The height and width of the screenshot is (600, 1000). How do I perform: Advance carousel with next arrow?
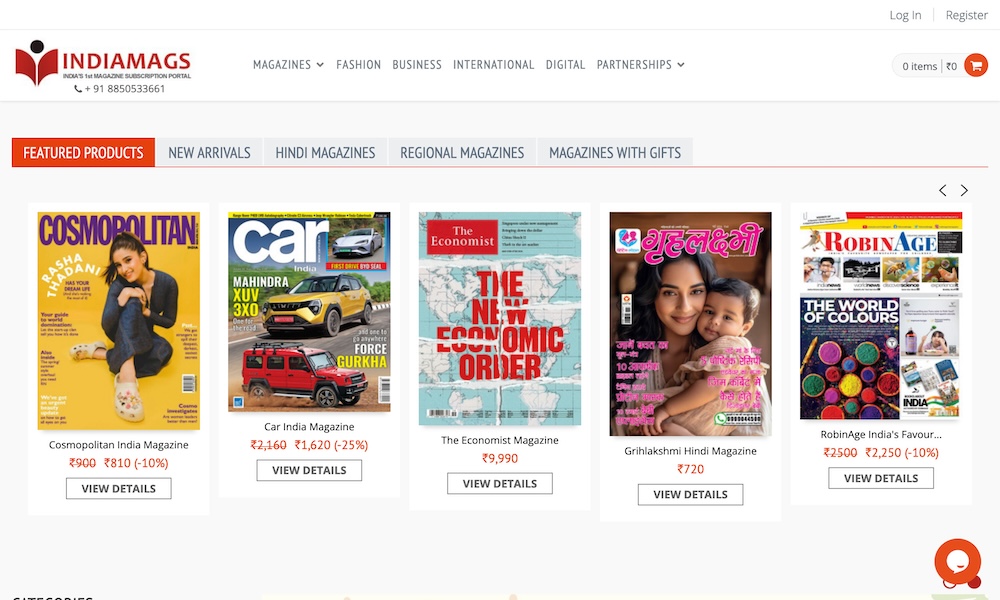coord(964,190)
